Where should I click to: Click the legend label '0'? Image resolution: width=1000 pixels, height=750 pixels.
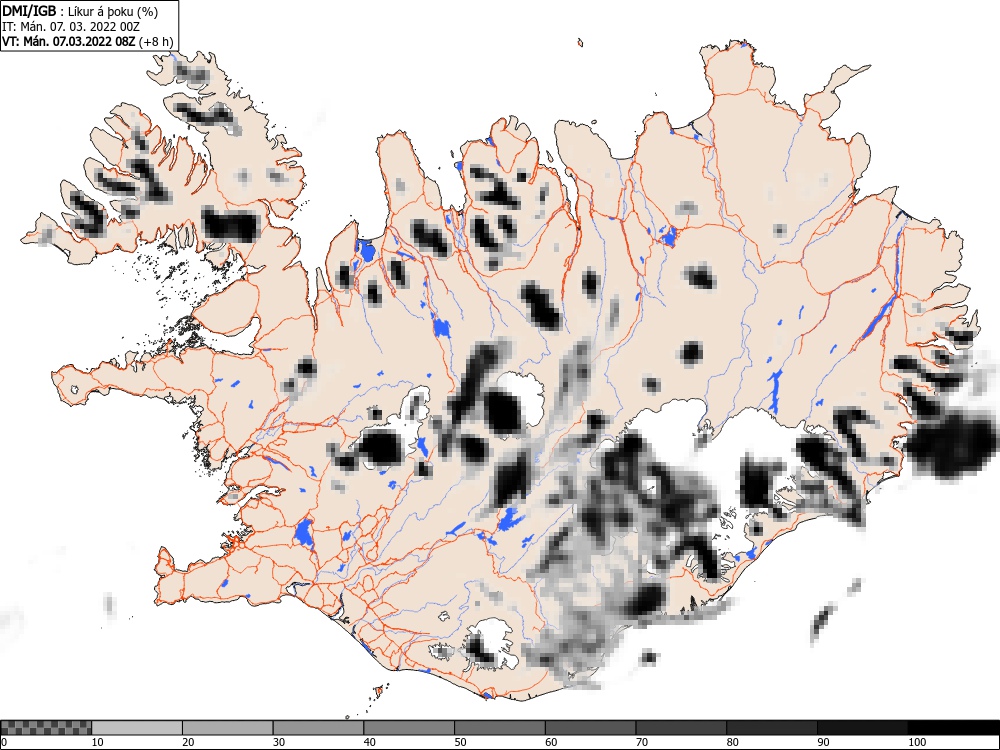(x=4, y=742)
